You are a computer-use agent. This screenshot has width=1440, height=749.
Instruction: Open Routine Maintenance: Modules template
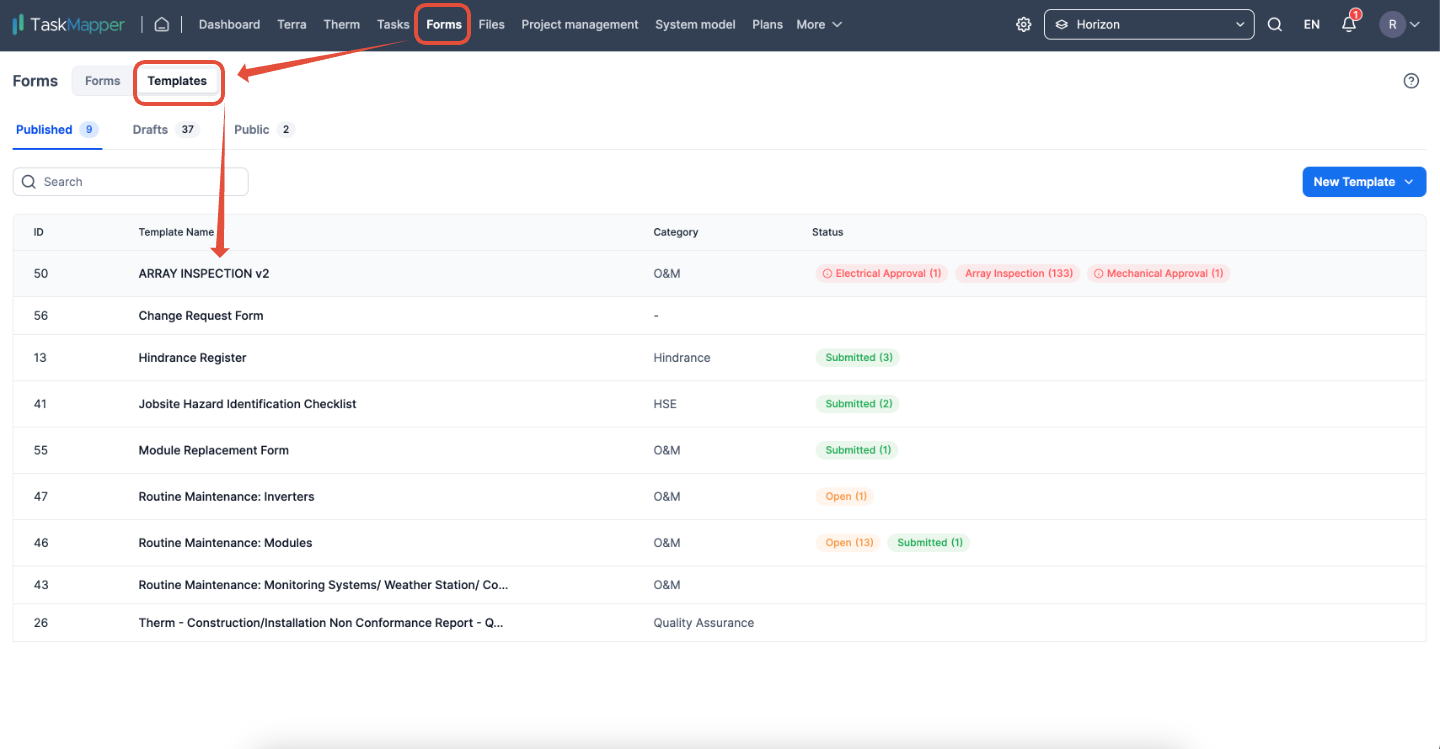click(225, 543)
